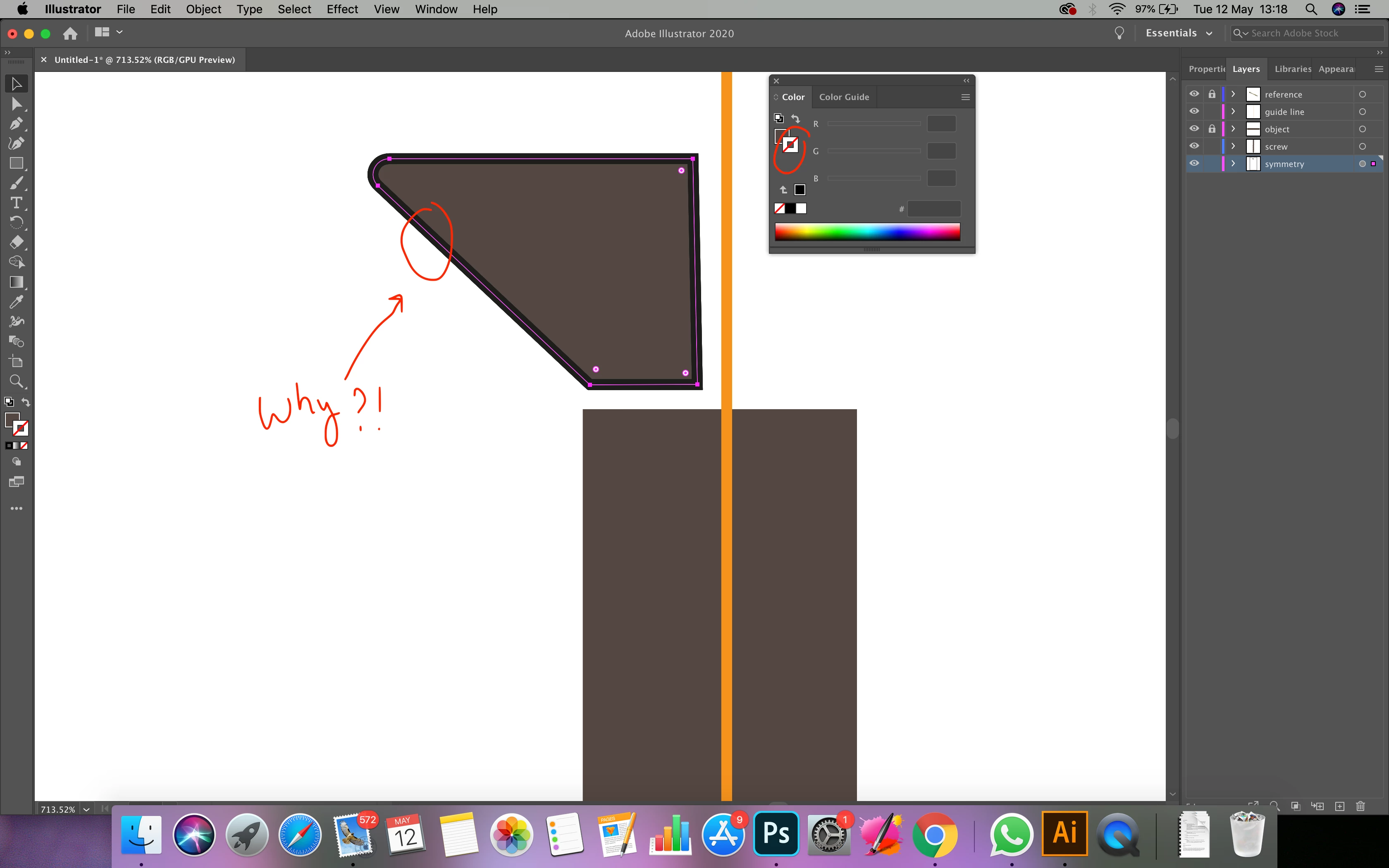Pick a color from the spectrum bar
This screenshot has height=868, width=1389.
867,232
